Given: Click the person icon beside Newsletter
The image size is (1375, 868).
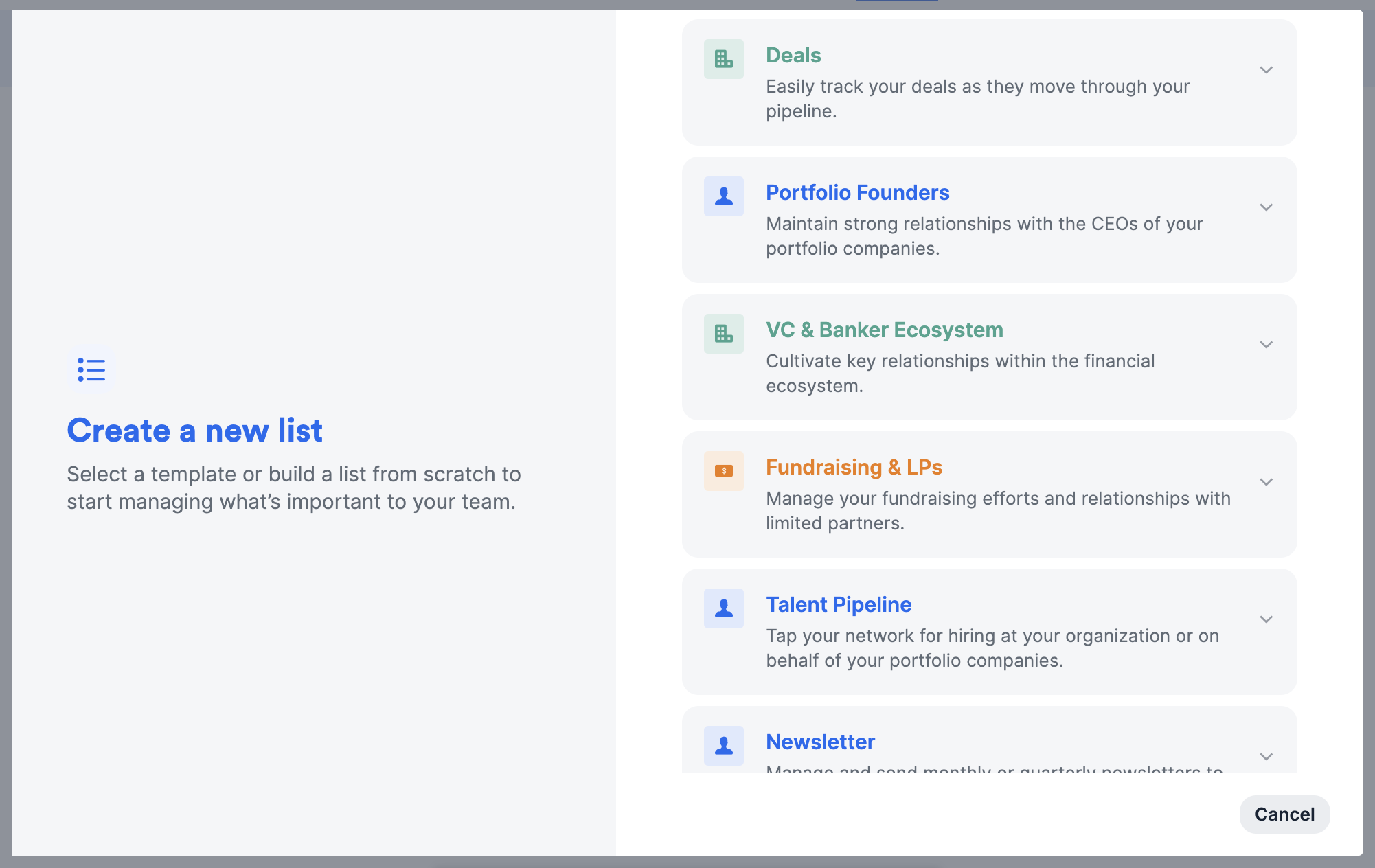Looking at the screenshot, I should [x=723, y=746].
